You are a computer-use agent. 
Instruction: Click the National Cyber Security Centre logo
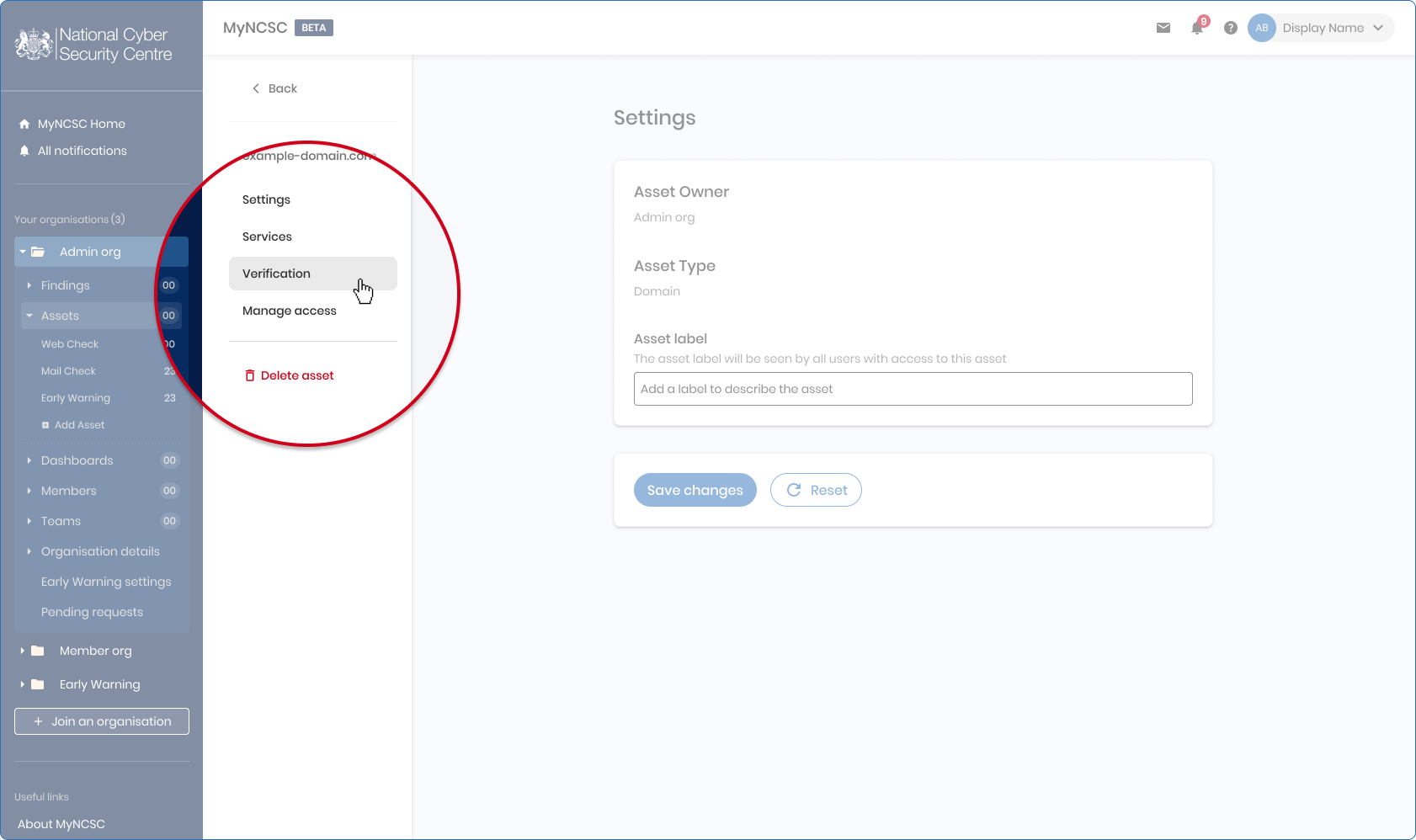point(93,45)
